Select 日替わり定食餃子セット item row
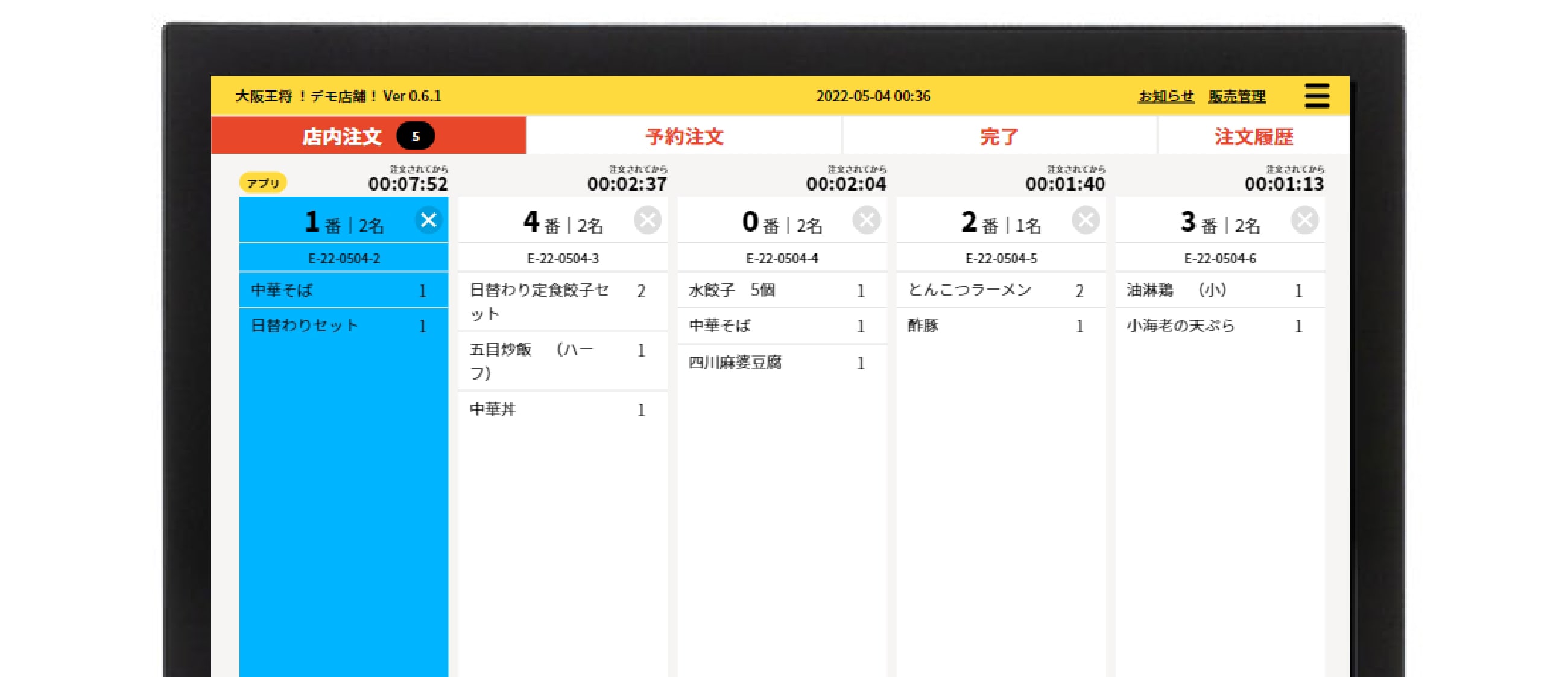Image resolution: width=1568 pixels, height=677 pixels. click(x=563, y=302)
